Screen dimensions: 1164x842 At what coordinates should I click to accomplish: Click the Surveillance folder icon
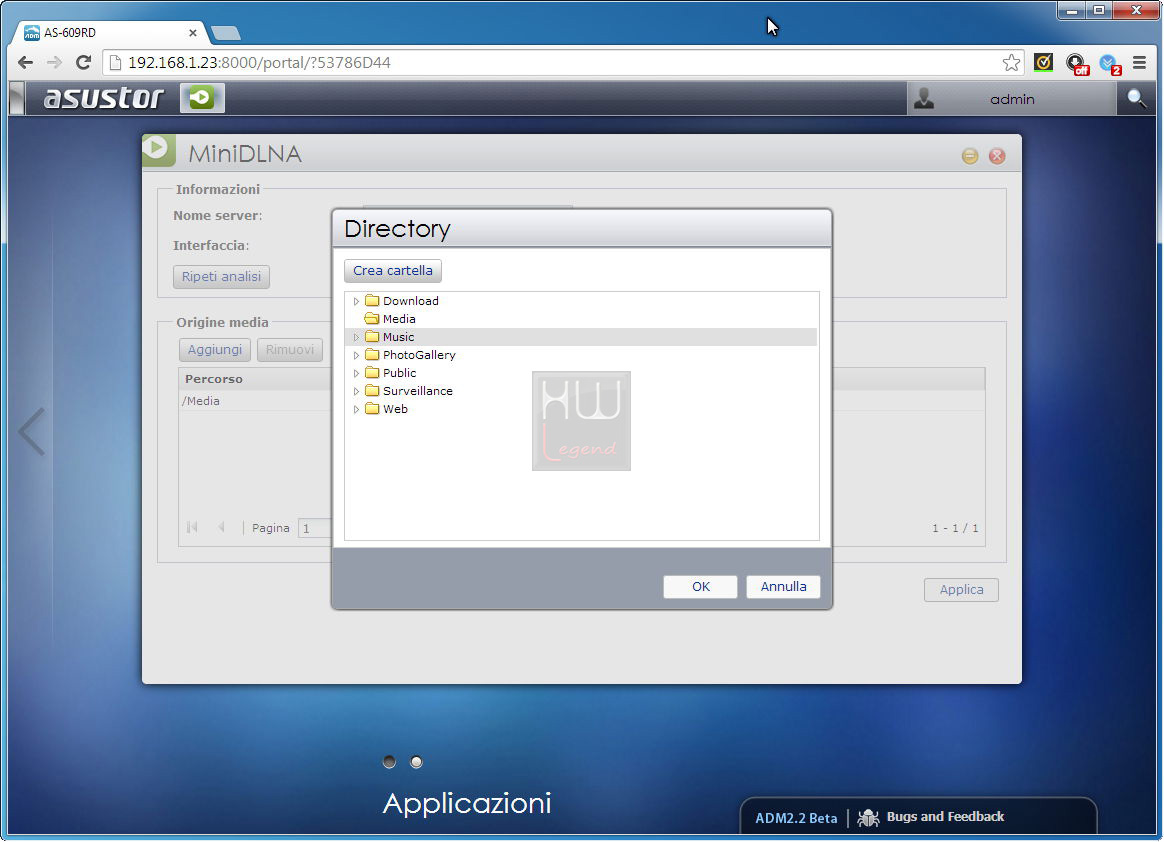[372, 391]
